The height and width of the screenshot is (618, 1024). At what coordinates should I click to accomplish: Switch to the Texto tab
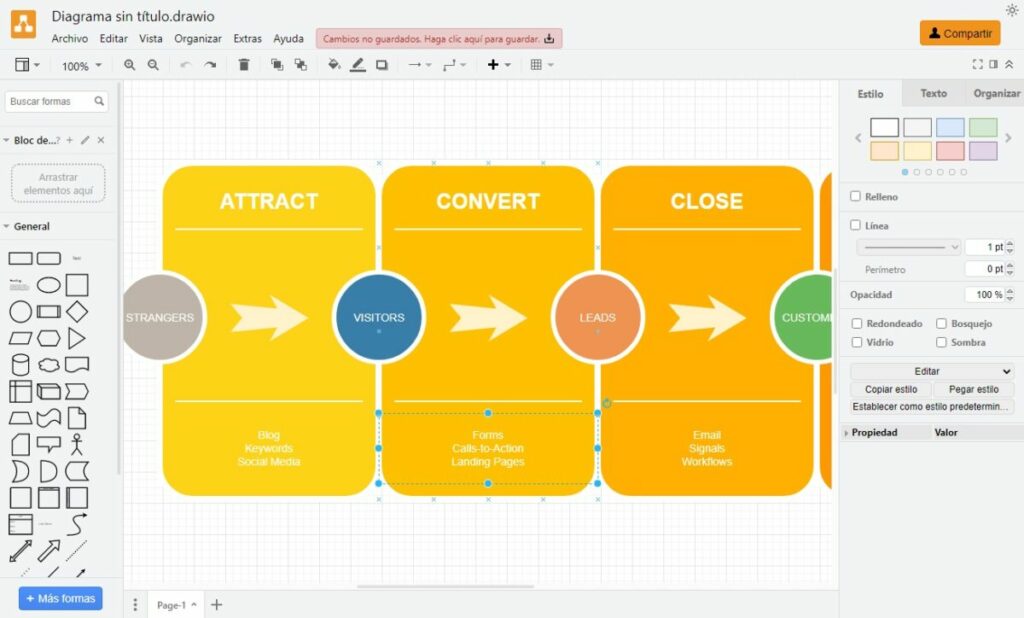tap(933, 93)
